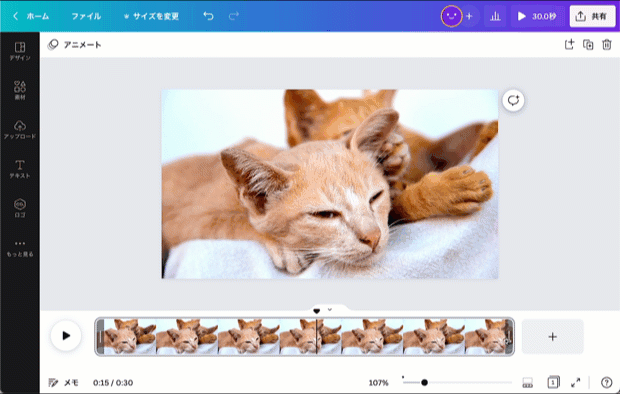Toggle the thumbnail view icon

click(527, 383)
